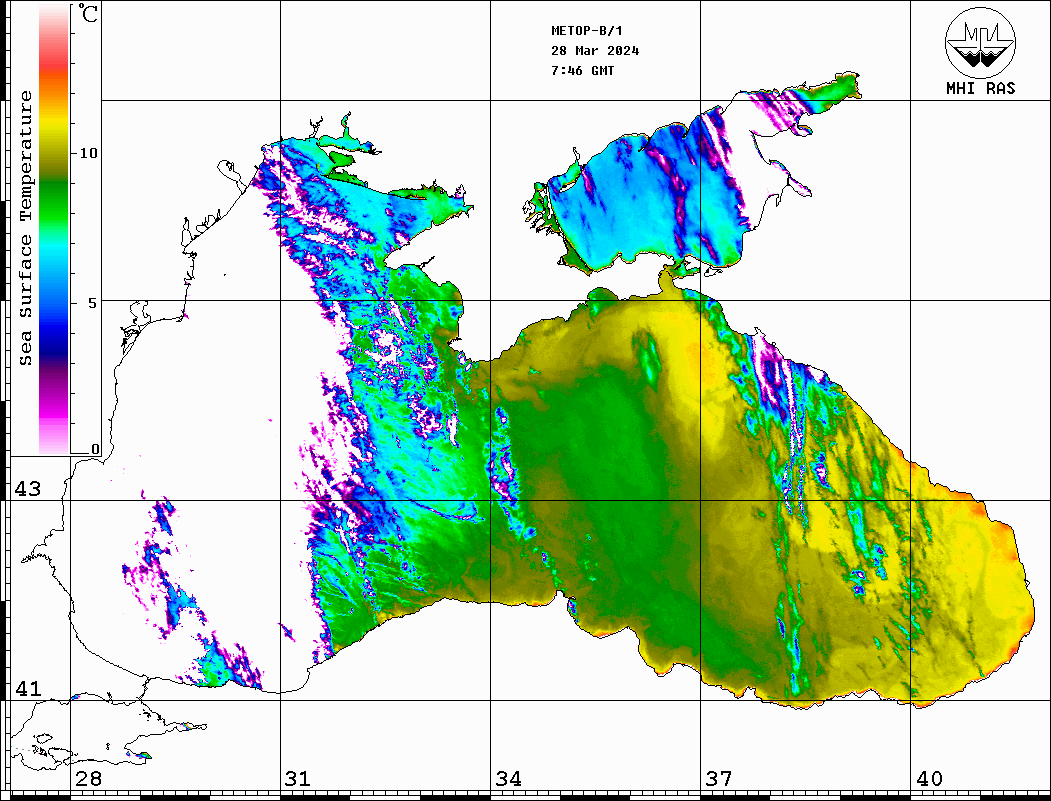Click the 'MHI RAS' caption text

(981, 88)
